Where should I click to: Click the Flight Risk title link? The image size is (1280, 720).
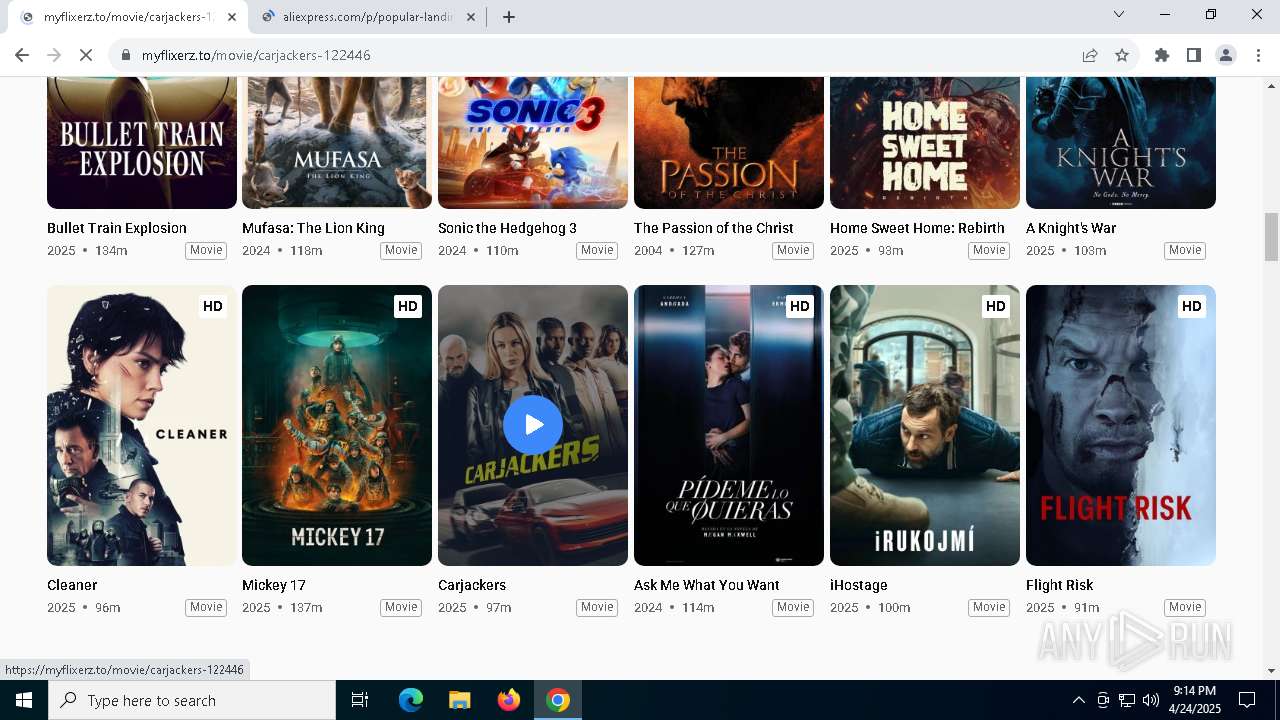(1059, 585)
